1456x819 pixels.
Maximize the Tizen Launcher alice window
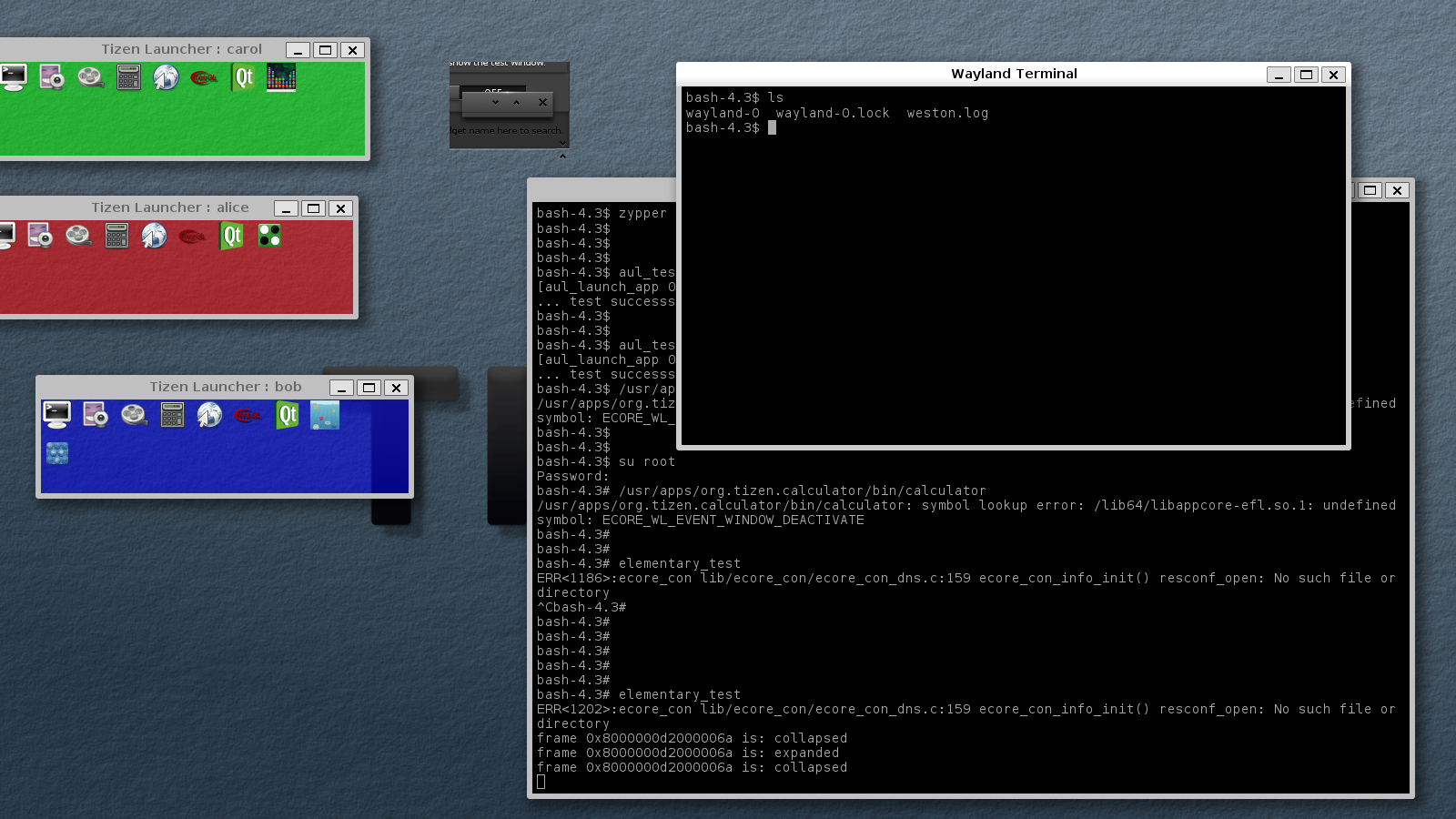coord(313,209)
